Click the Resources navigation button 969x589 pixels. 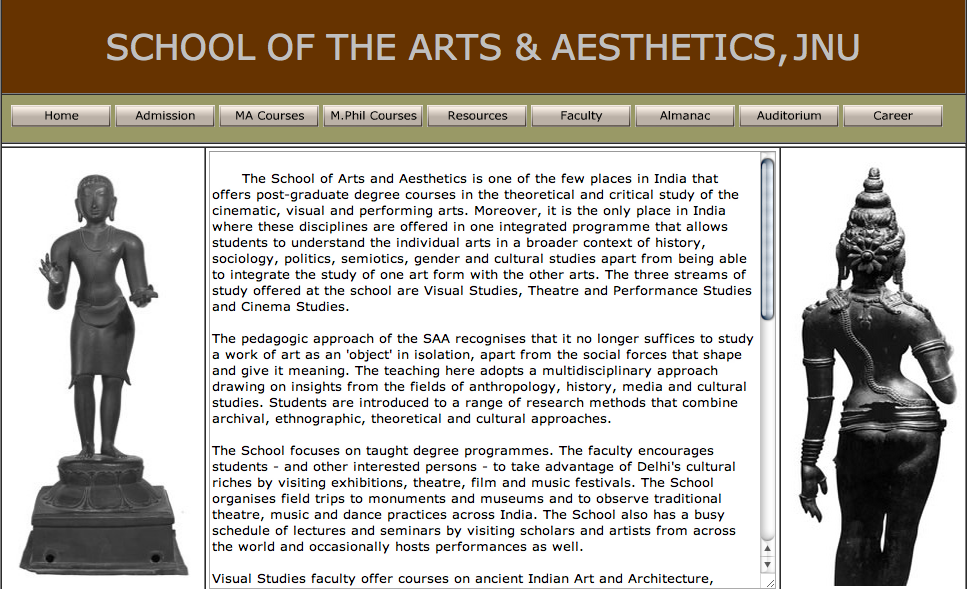click(x=477, y=115)
